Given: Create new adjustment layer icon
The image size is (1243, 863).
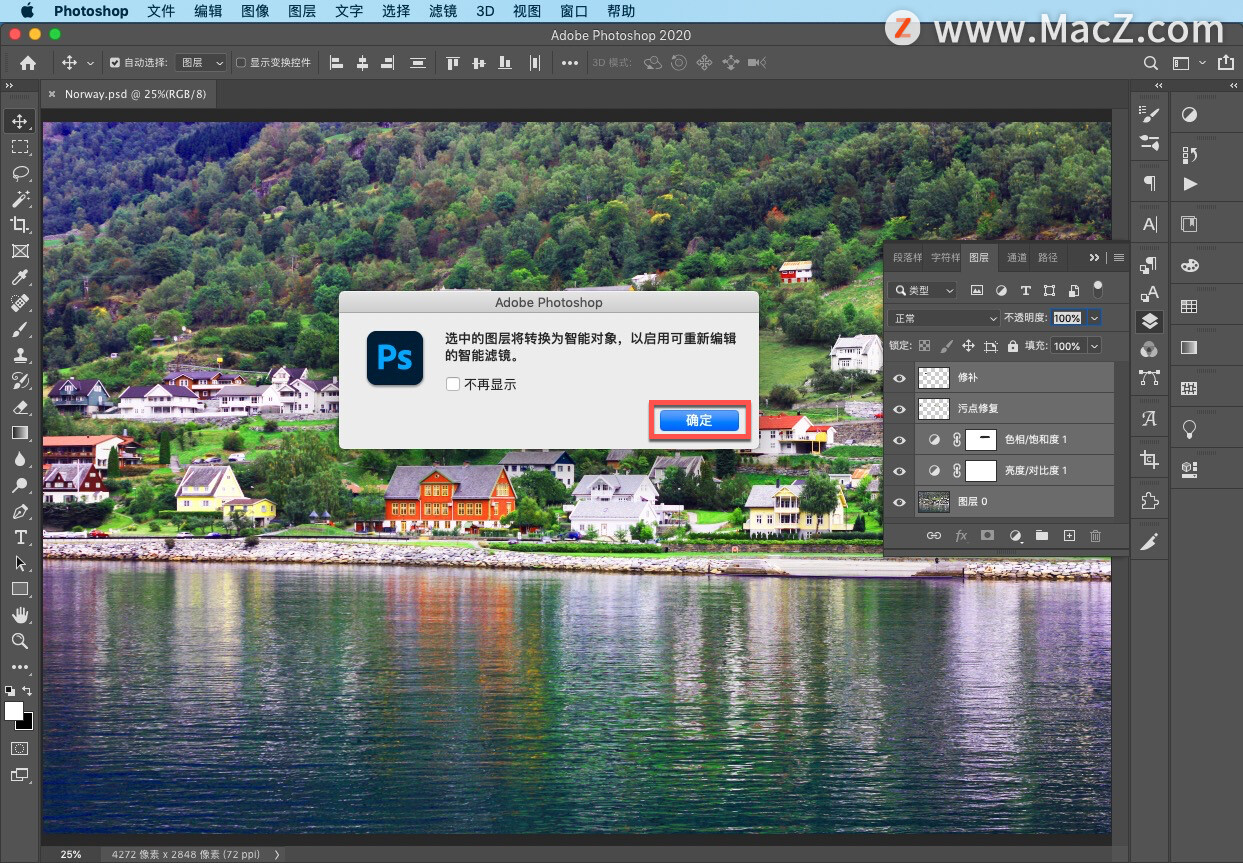Looking at the screenshot, I should pos(1015,536).
